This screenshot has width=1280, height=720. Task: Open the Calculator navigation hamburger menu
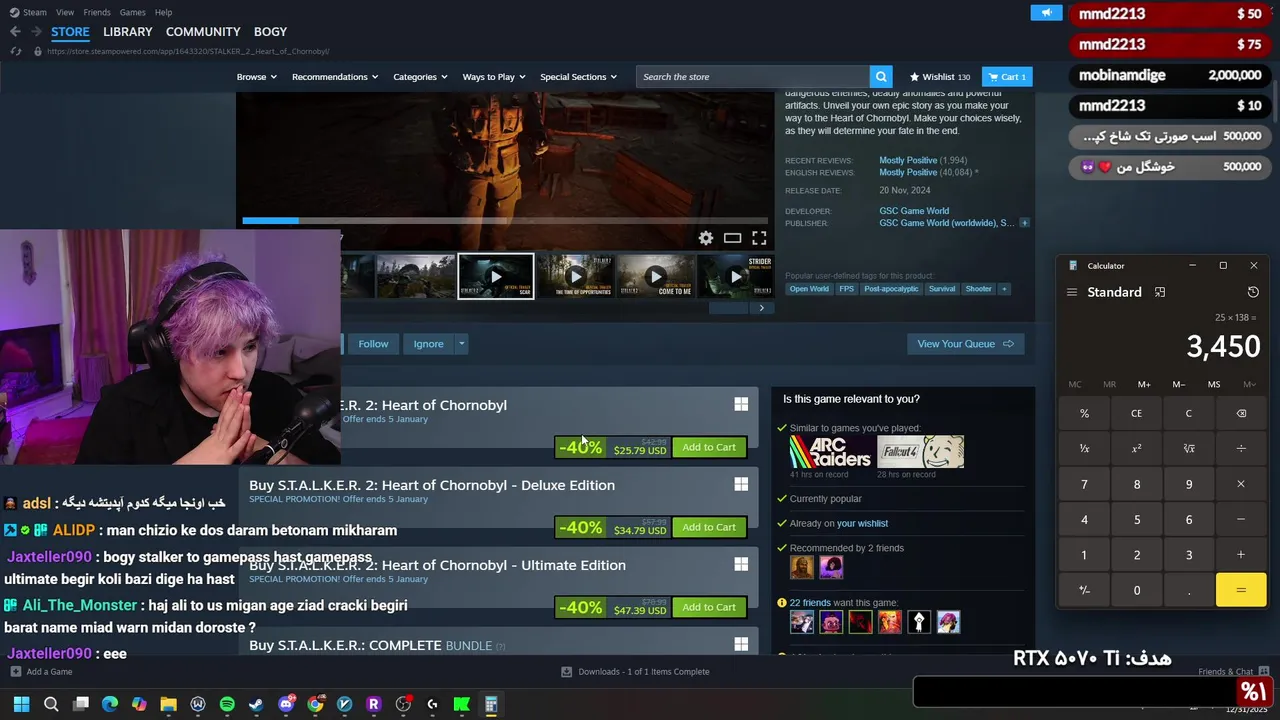click(x=1072, y=292)
